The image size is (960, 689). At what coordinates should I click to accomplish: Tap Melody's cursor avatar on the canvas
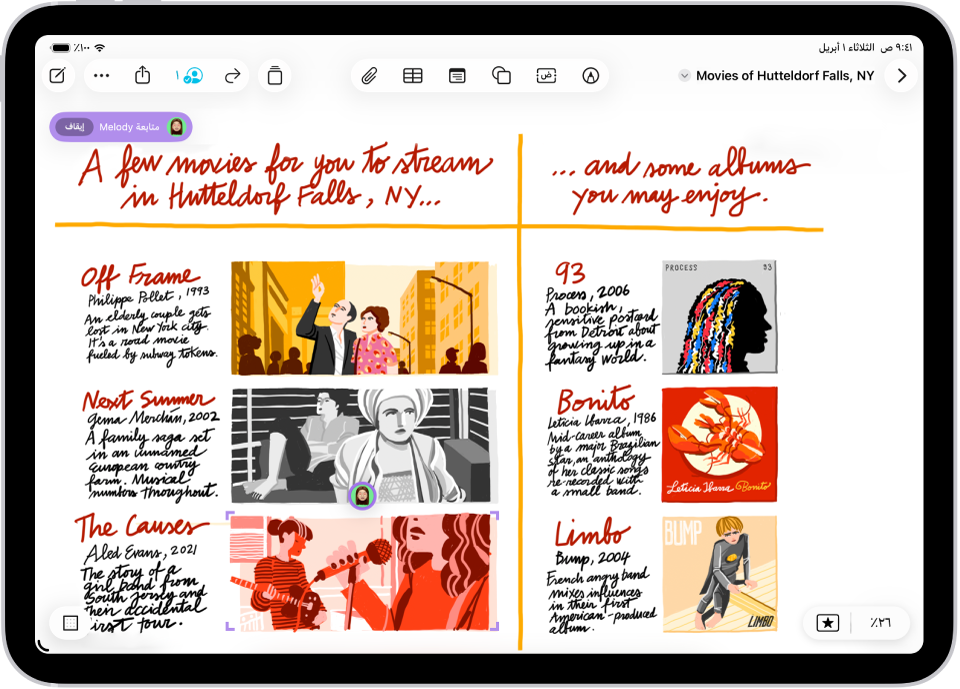tap(362, 495)
